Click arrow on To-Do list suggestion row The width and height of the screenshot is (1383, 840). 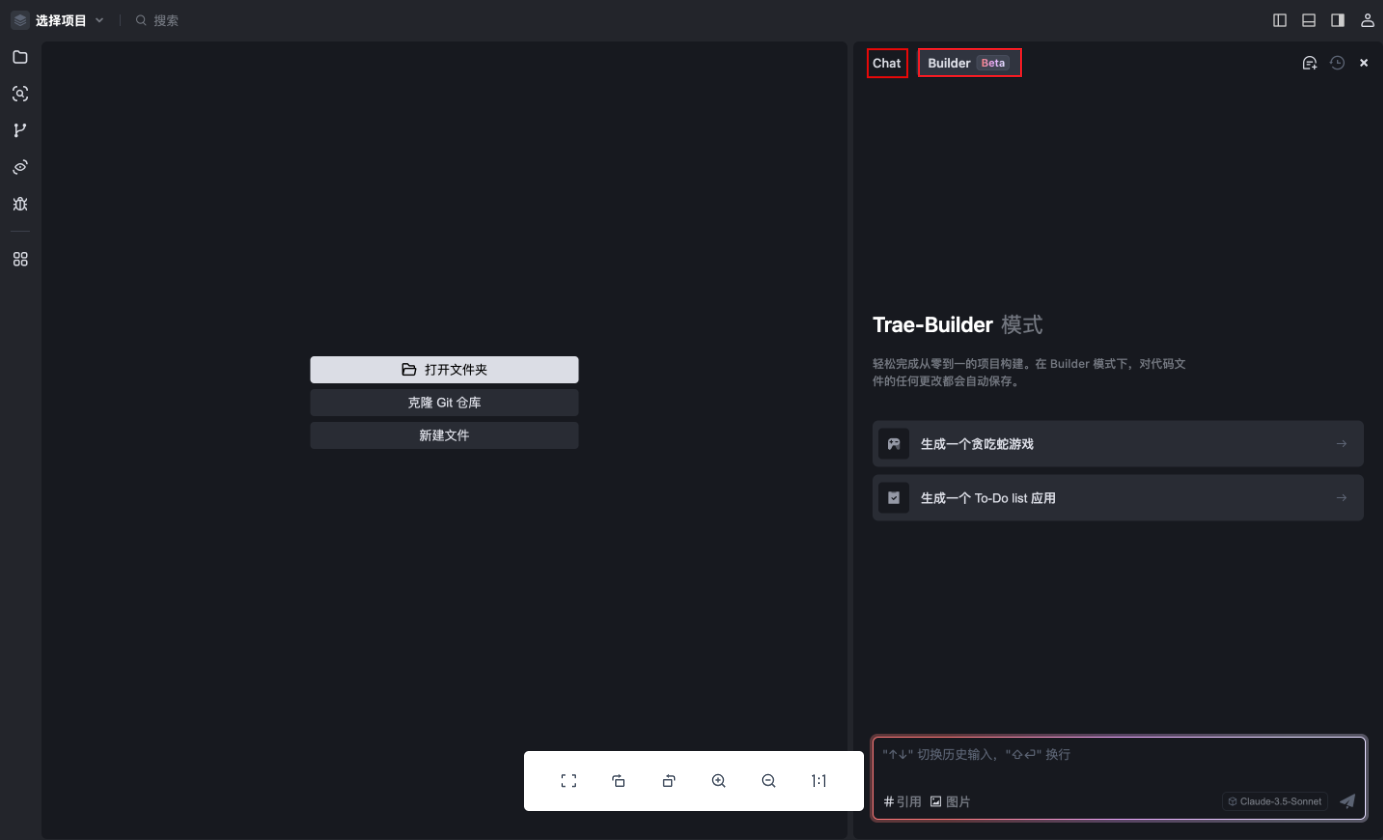[x=1342, y=498]
